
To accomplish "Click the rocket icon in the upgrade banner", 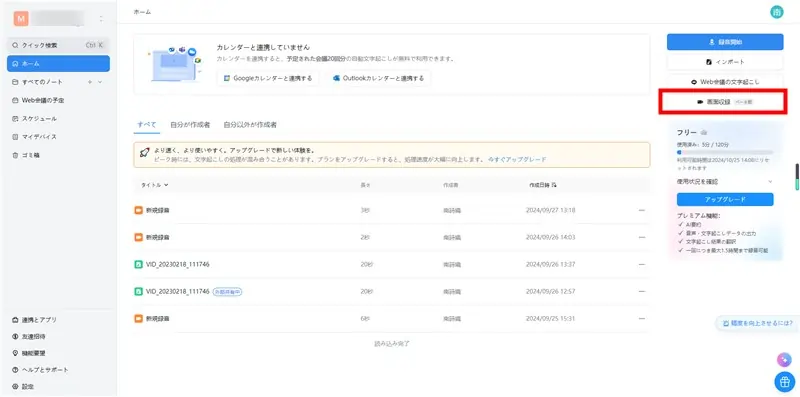I will click(144, 152).
